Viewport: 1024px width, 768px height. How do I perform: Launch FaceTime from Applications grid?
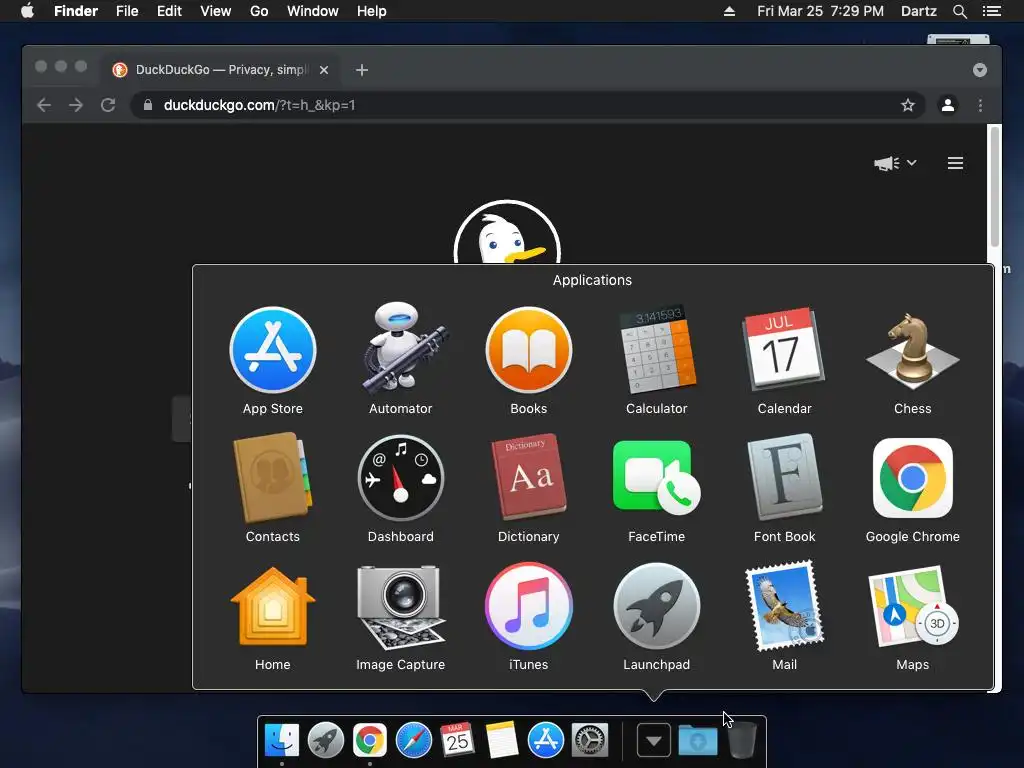(x=657, y=477)
